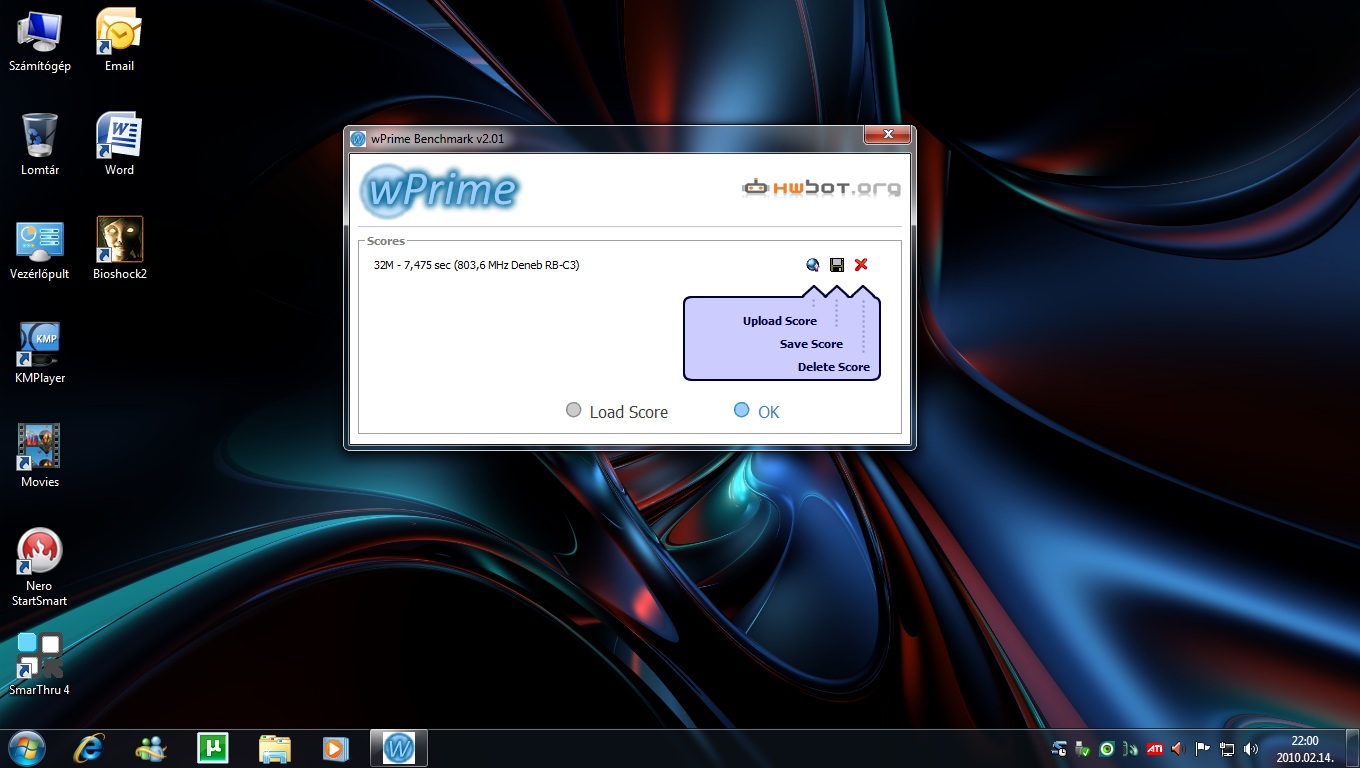This screenshot has width=1360, height=768.
Task: Open the Windows Start menu
Action: (x=28, y=748)
